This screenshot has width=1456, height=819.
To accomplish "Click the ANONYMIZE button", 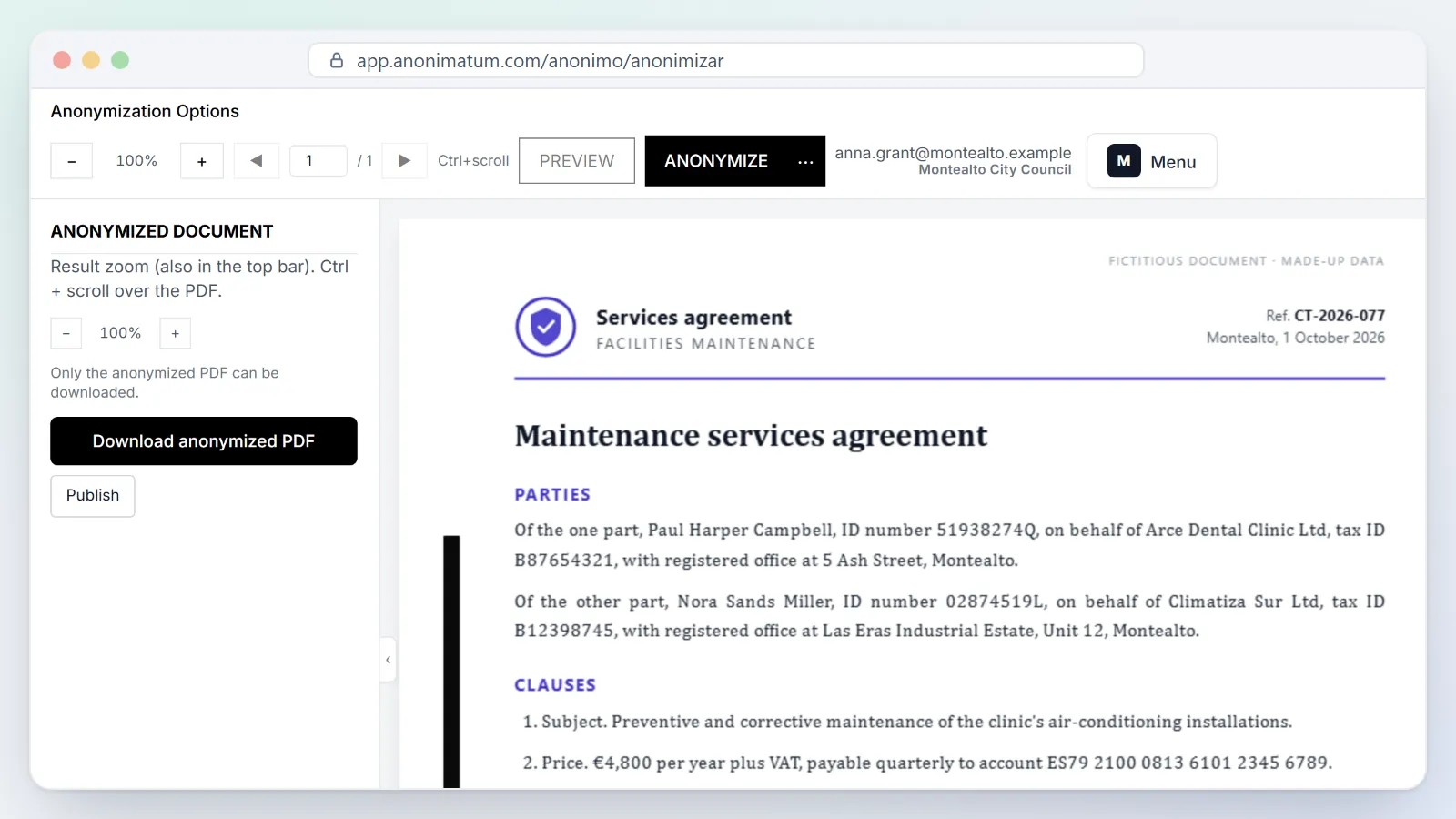I will (716, 161).
